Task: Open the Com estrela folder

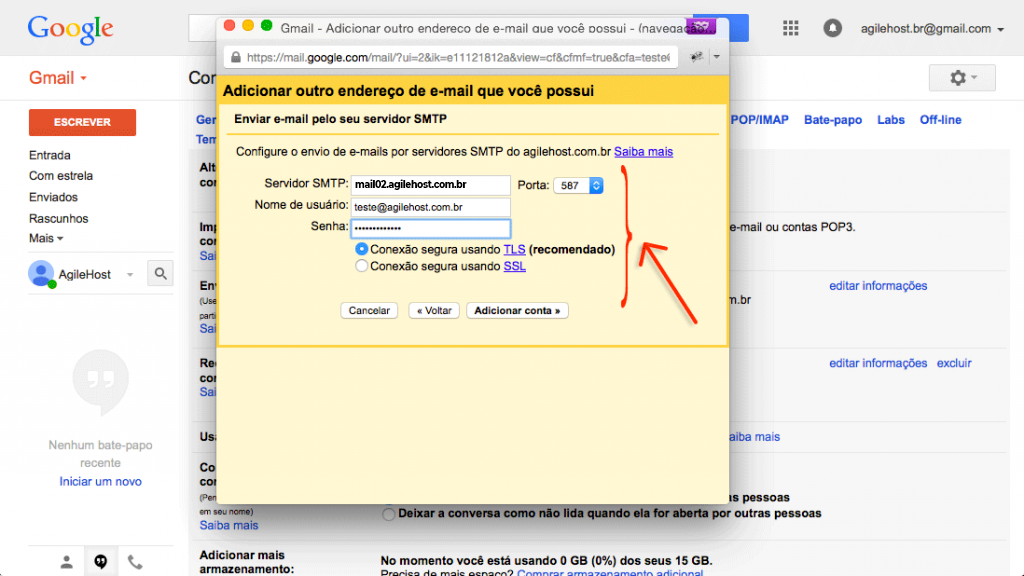Action: [x=61, y=176]
